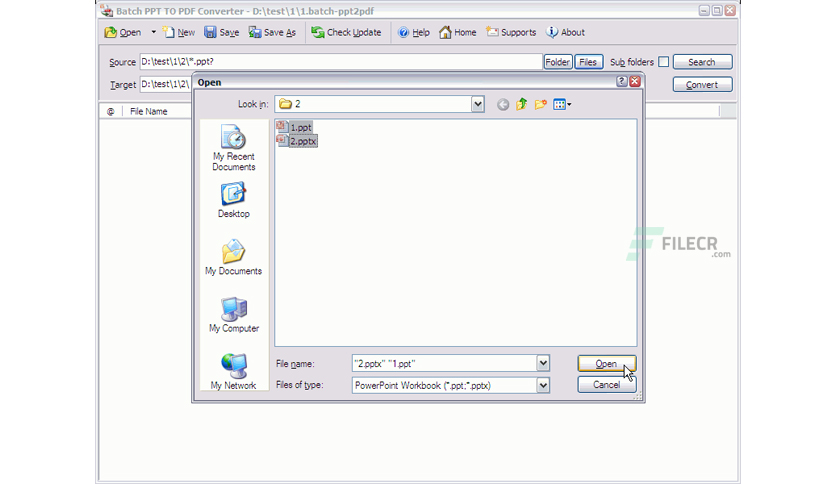
Task: Expand the arrow beside toolbar Open
Action: [154, 32]
